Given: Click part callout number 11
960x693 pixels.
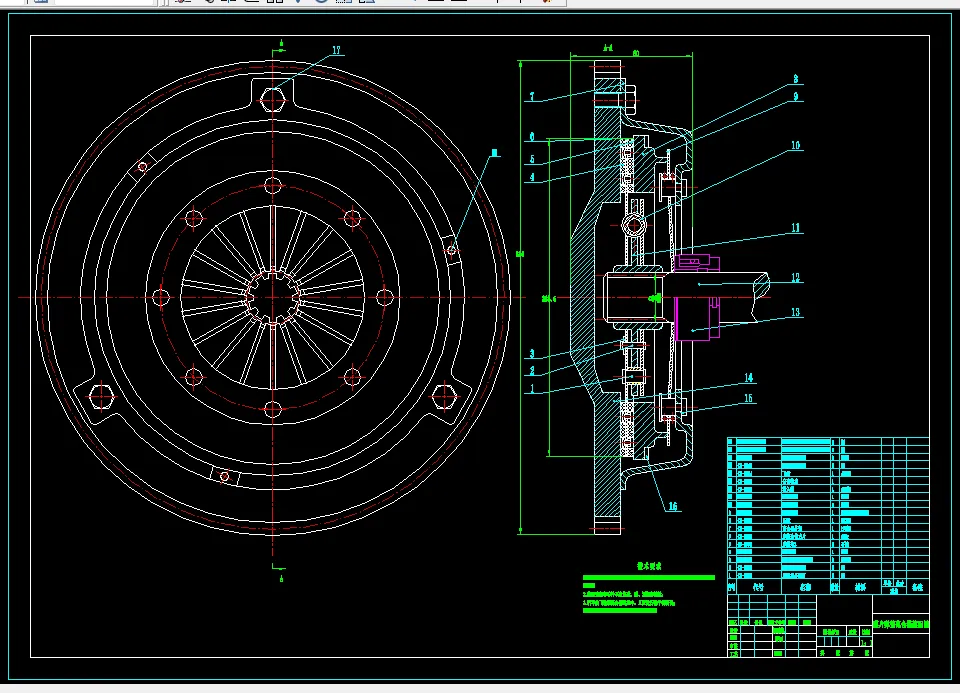Looking at the screenshot, I should [x=795, y=228].
